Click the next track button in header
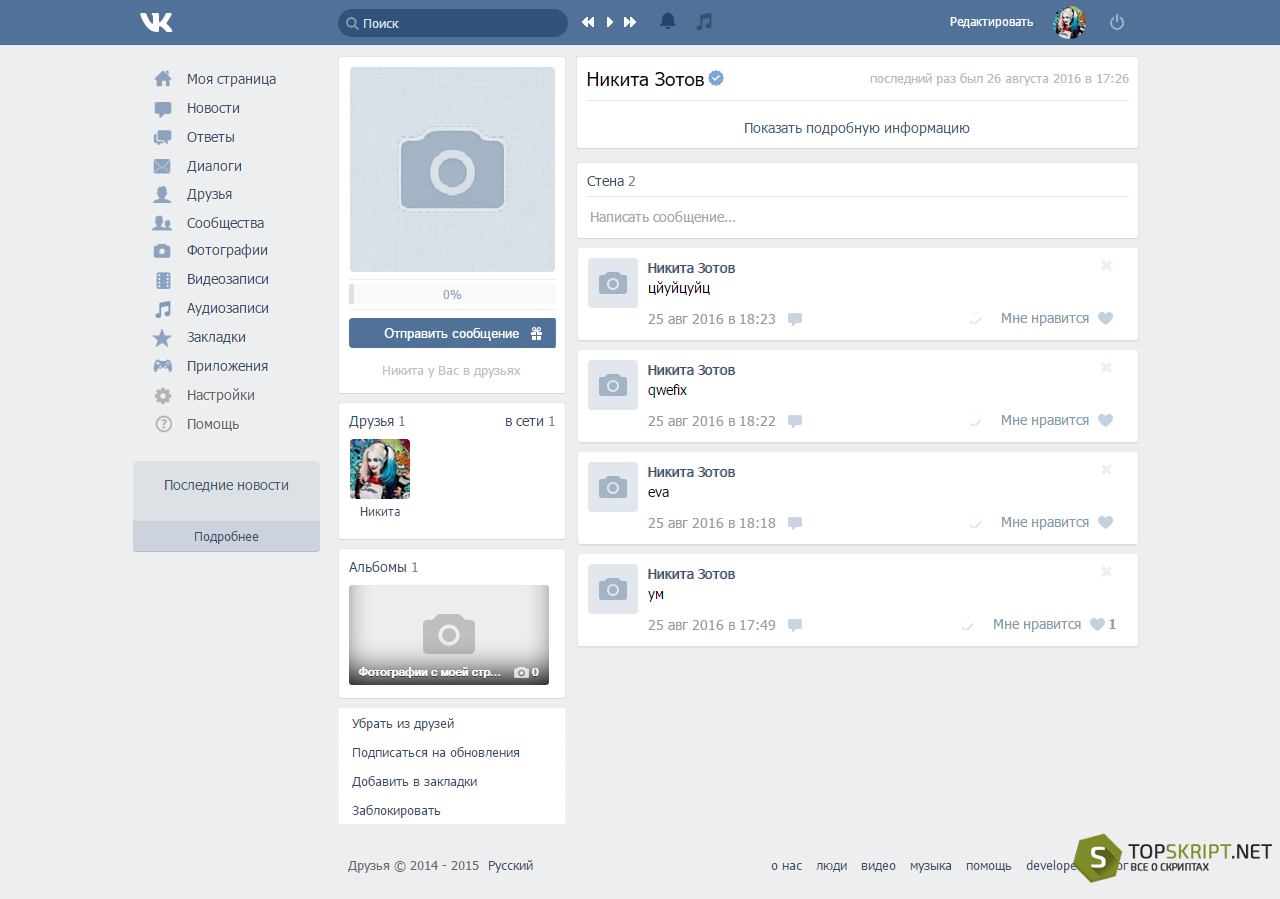This screenshot has width=1280, height=899. (x=630, y=22)
